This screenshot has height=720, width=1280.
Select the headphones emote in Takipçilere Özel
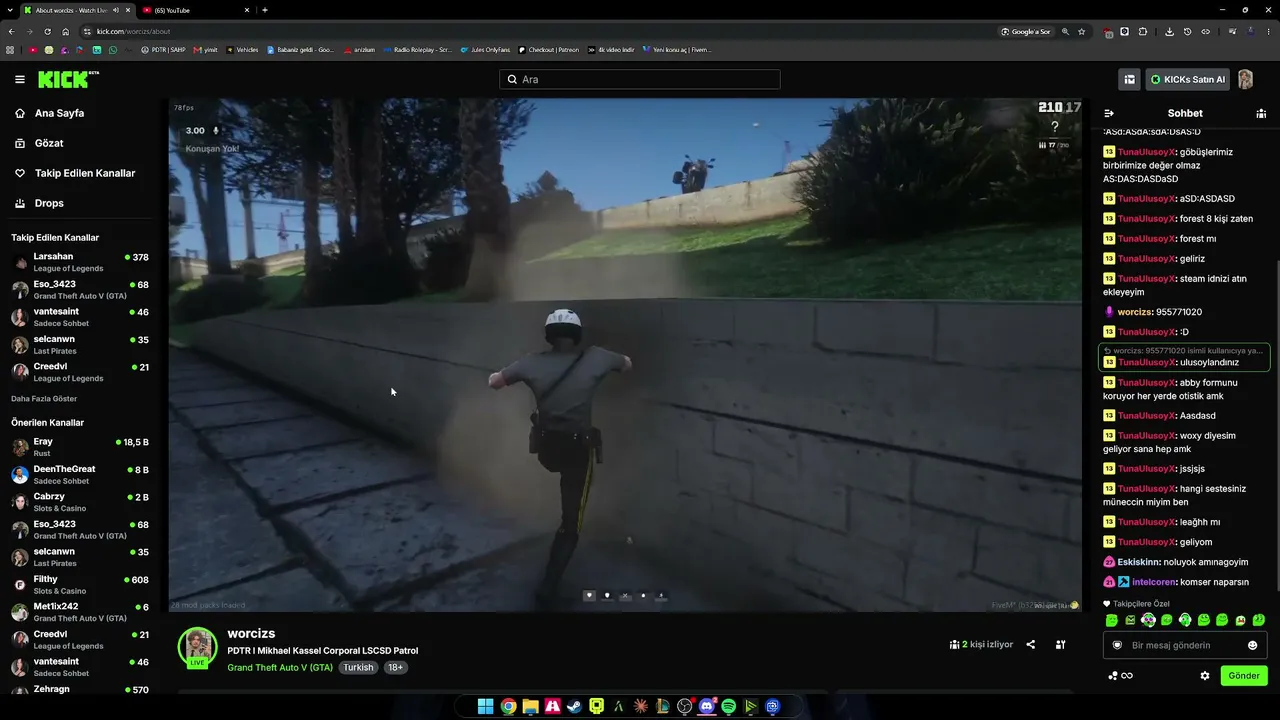[x=1185, y=620]
